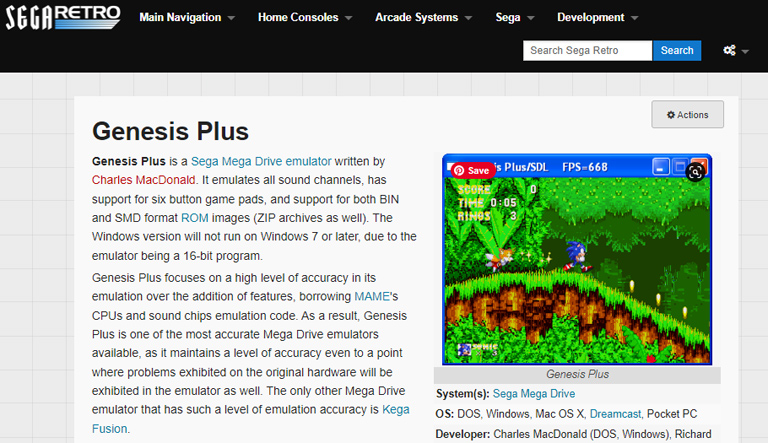Open the Home Consoles menu
This screenshot has height=443, width=768.
pyautogui.click(x=298, y=17)
